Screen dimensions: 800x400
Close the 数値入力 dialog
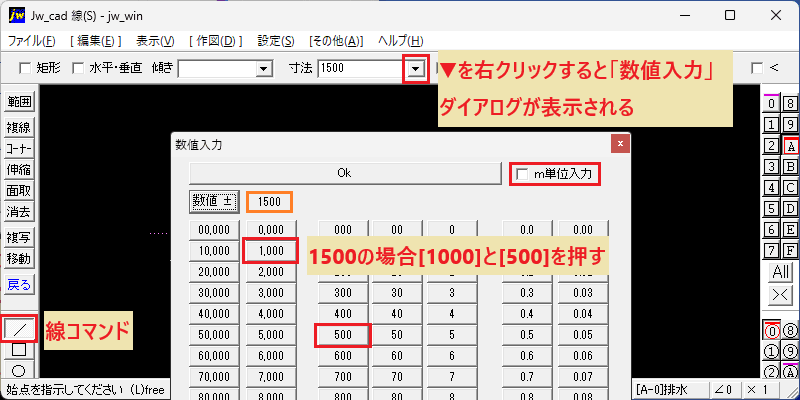(x=620, y=144)
